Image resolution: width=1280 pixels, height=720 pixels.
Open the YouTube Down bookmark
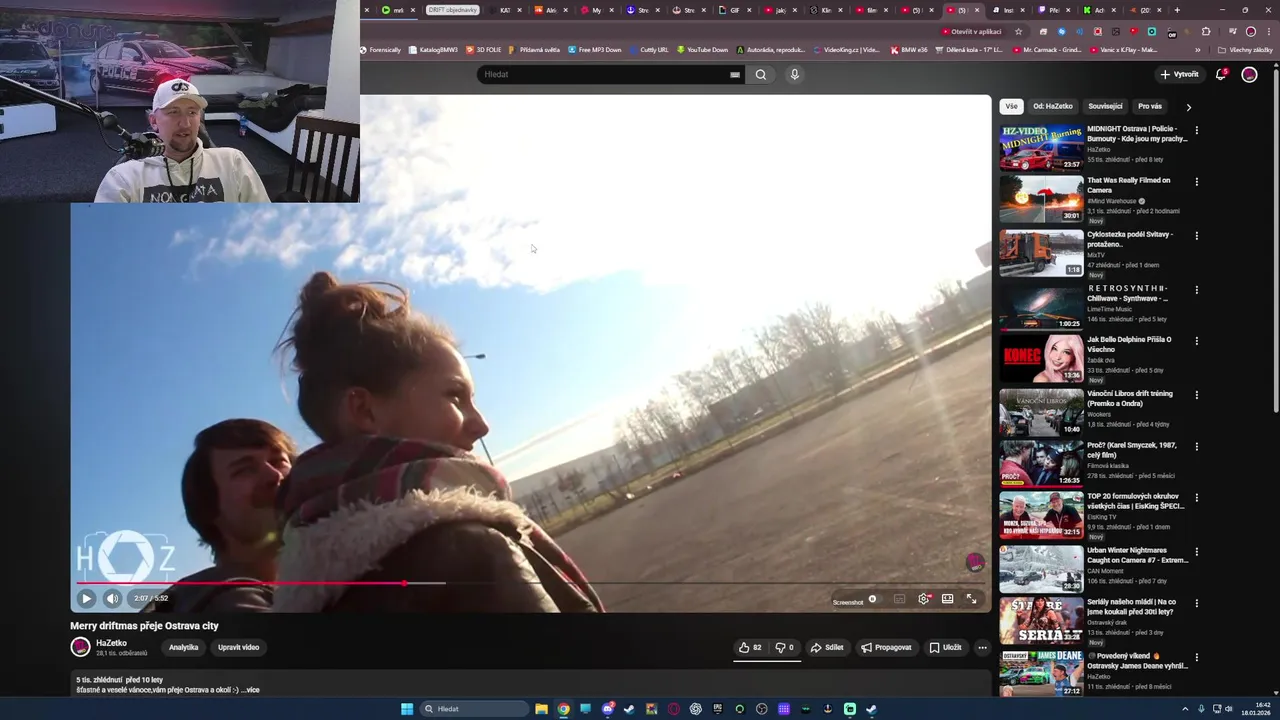pyautogui.click(x=702, y=50)
